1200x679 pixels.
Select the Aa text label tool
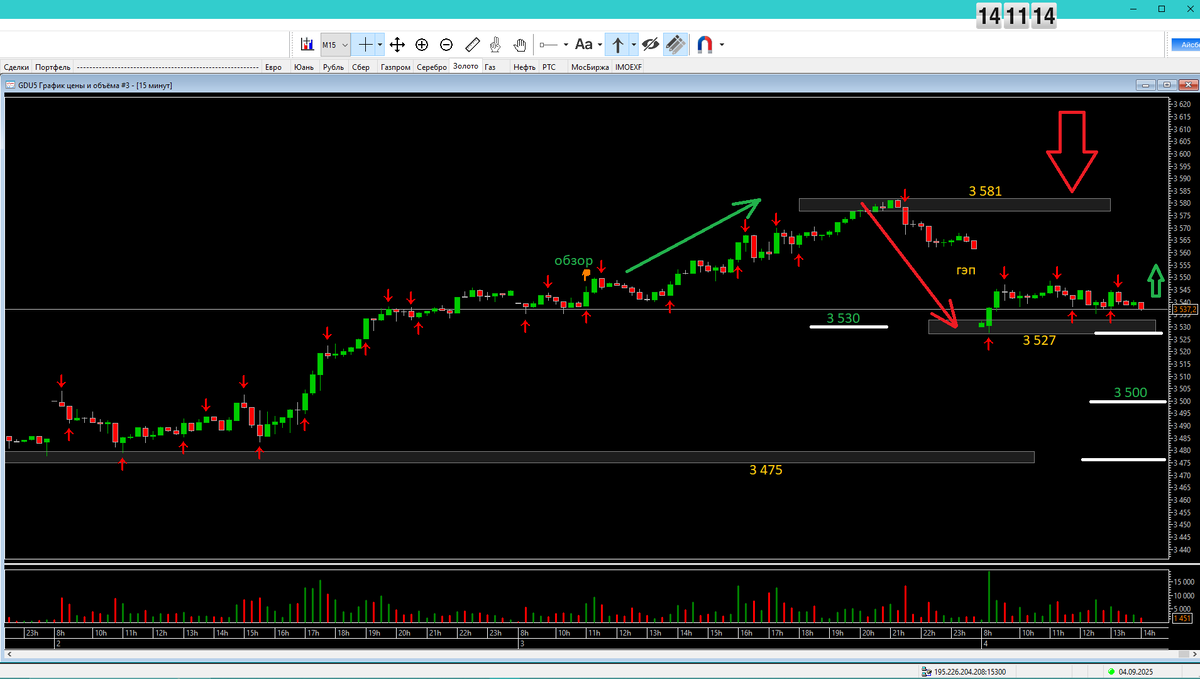click(x=584, y=45)
